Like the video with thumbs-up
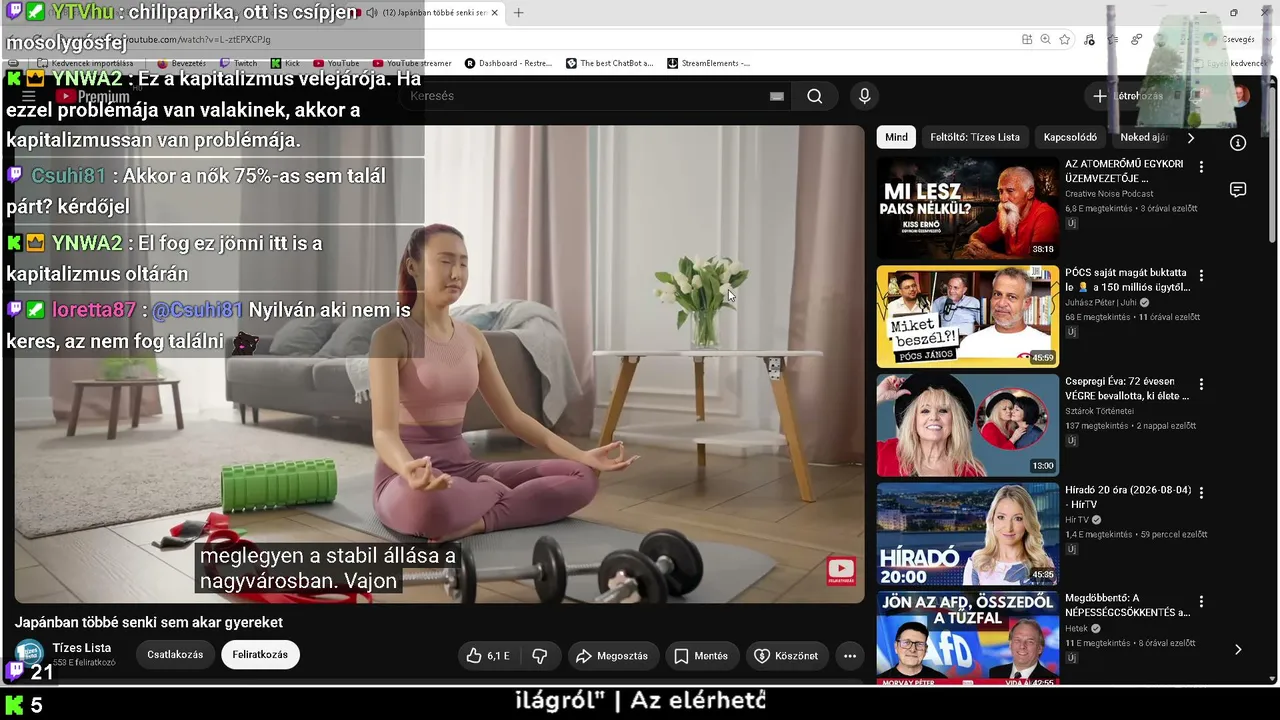1280x720 pixels. [x=488, y=656]
